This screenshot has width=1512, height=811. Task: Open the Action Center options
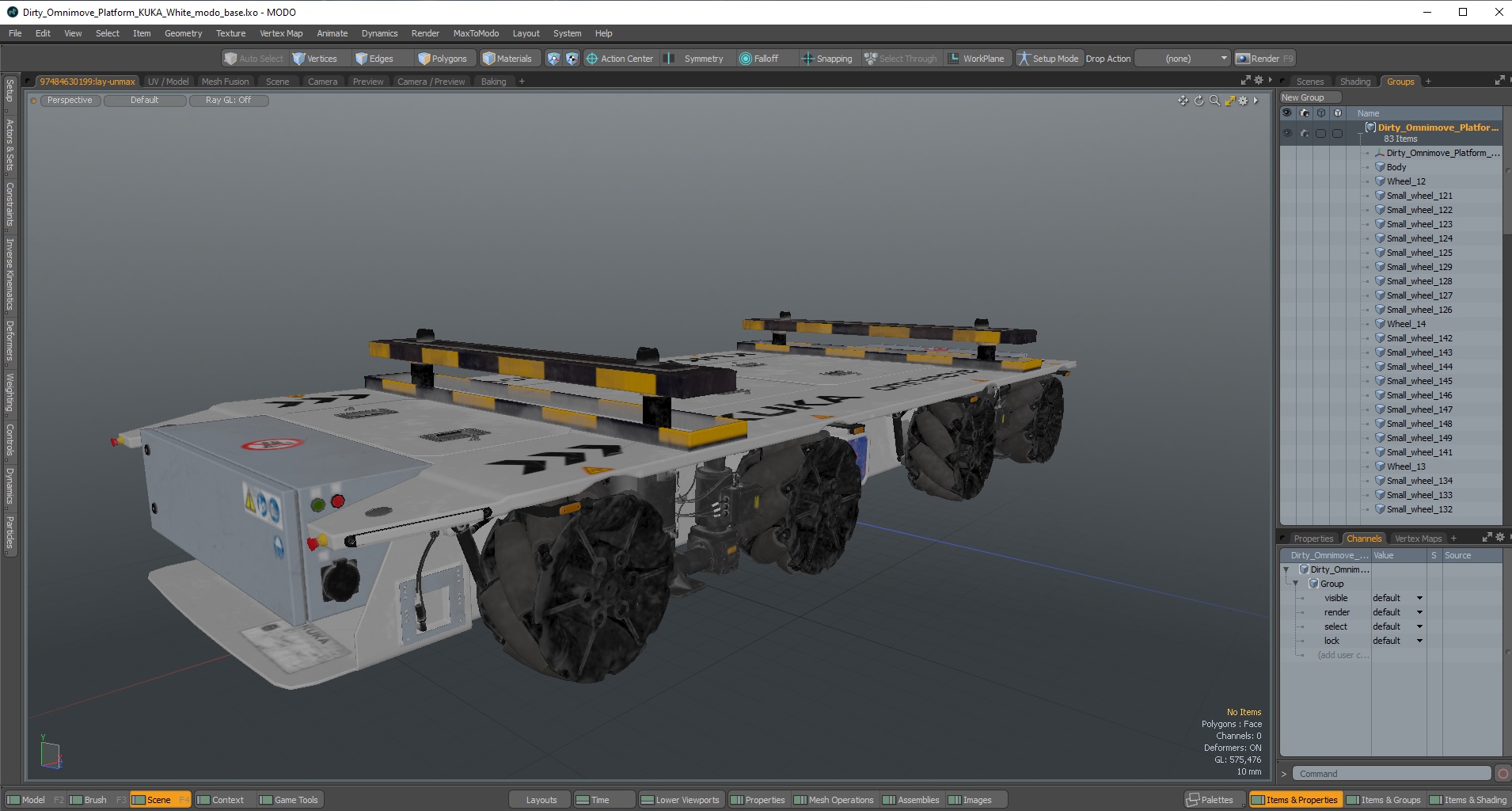click(x=620, y=59)
